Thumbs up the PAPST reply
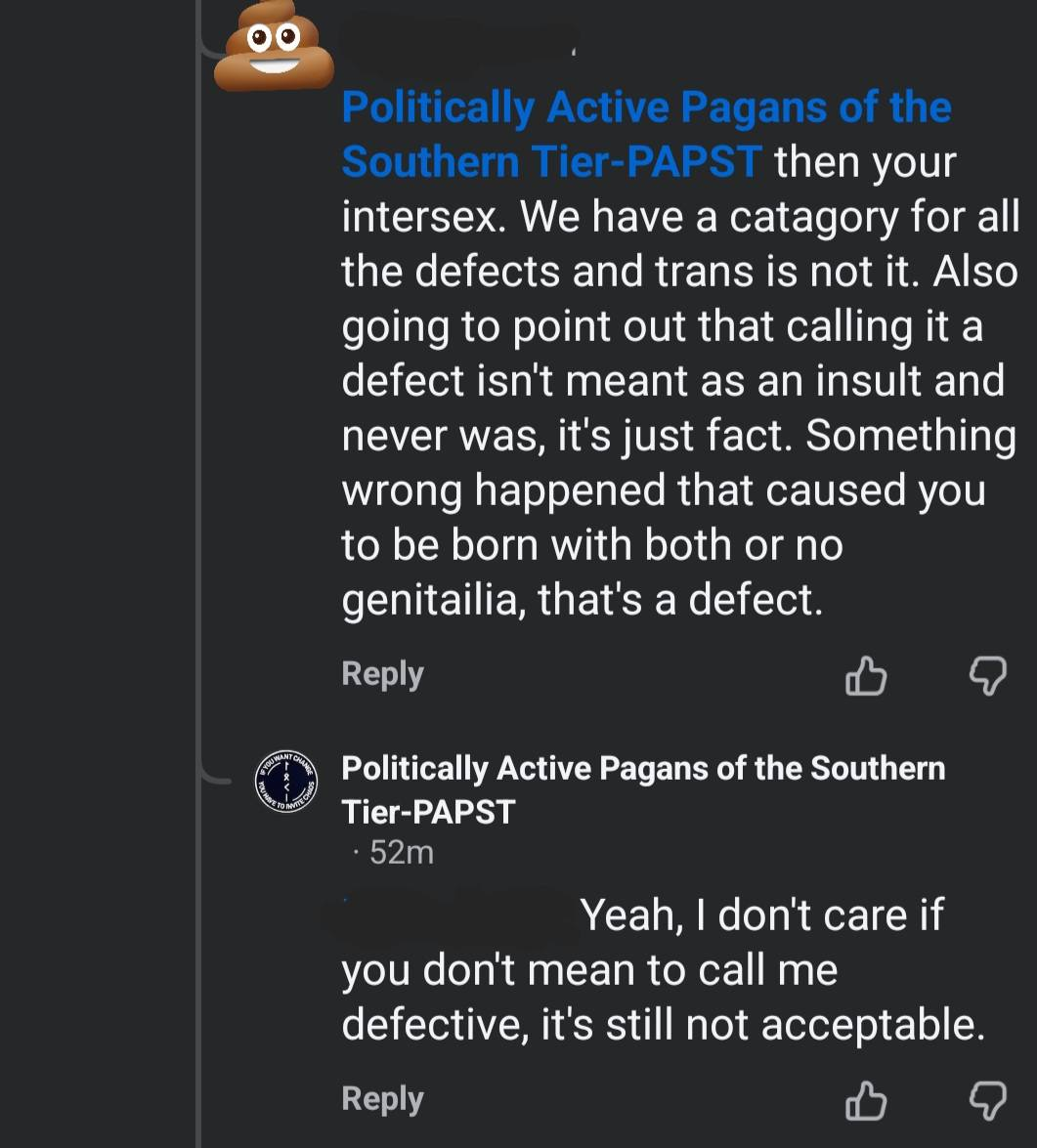Image resolution: width=1037 pixels, height=1148 pixels. point(866,1100)
